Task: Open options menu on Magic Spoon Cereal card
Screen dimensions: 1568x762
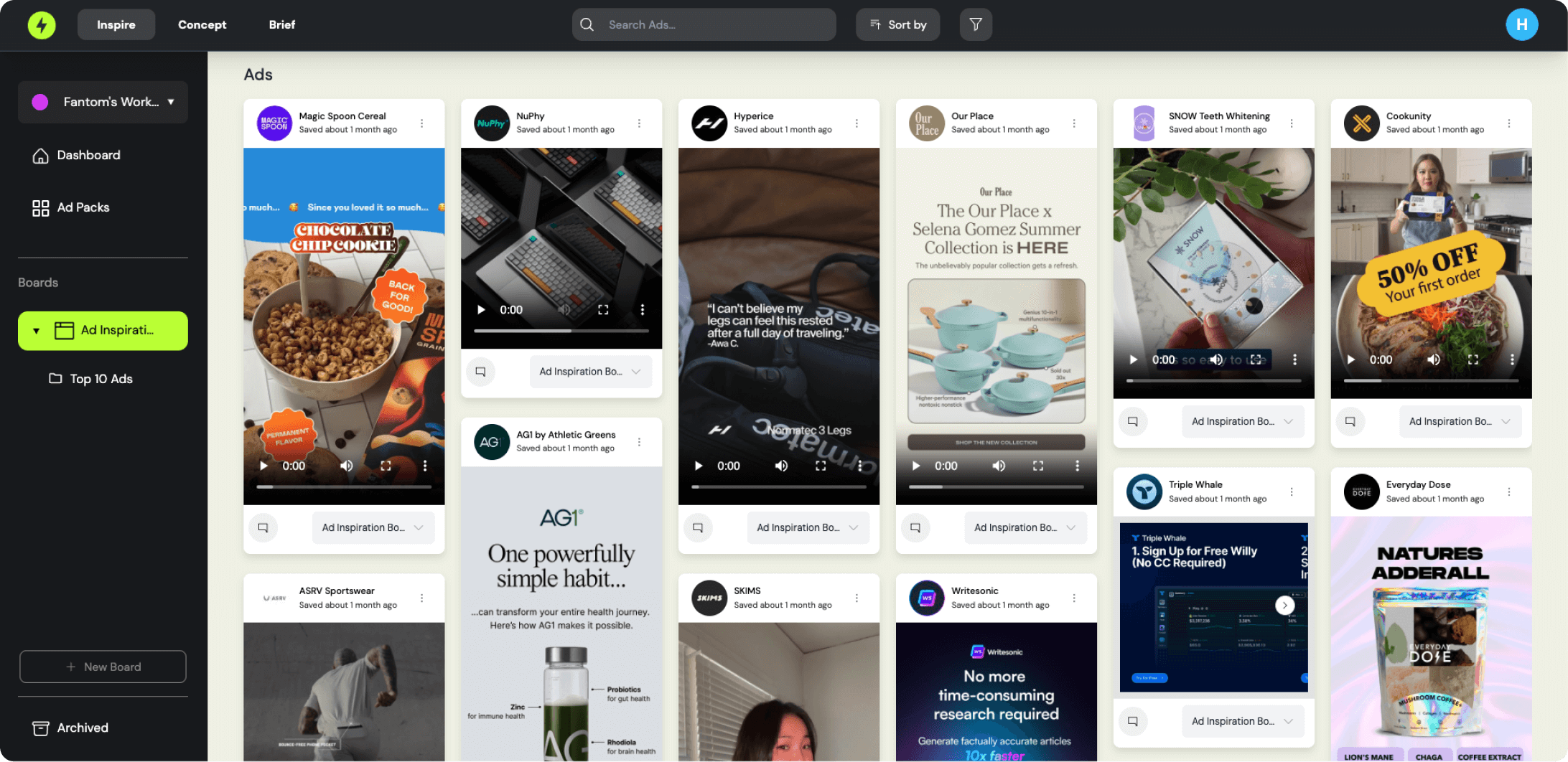Action: tap(422, 123)
